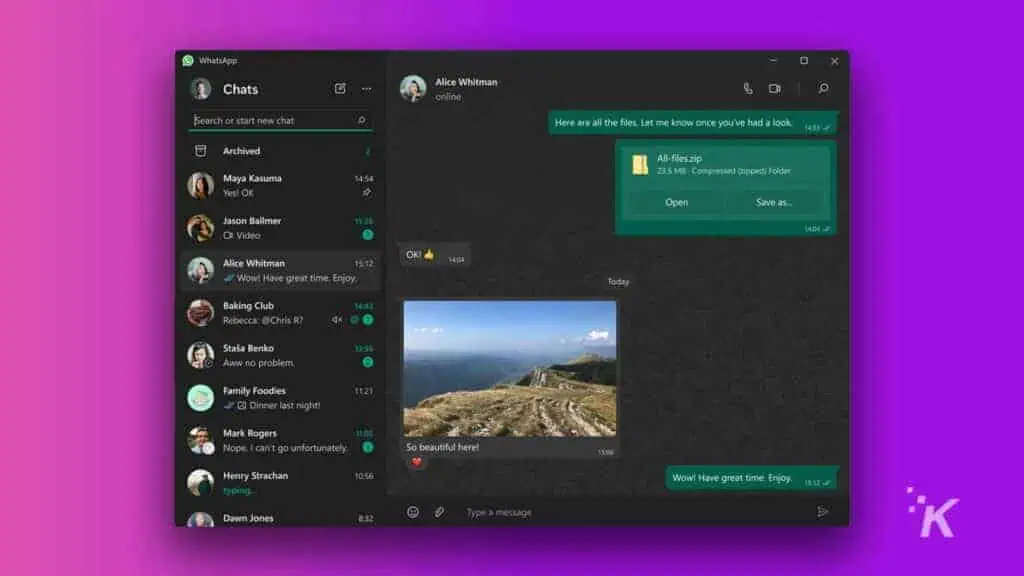Open the new chat compose icon
This screenshot has height=576, width=1024.
pyautogui.click(x=340, y=88)
